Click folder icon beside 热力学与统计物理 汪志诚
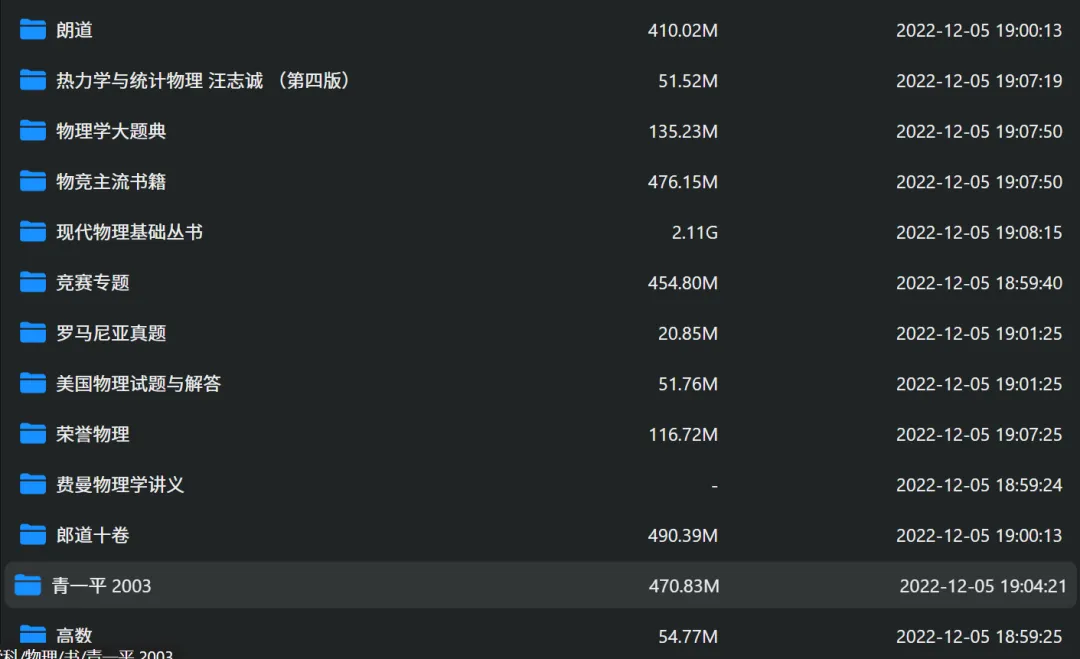Viewport: 1080px width, 659px height. click(32, 80)
